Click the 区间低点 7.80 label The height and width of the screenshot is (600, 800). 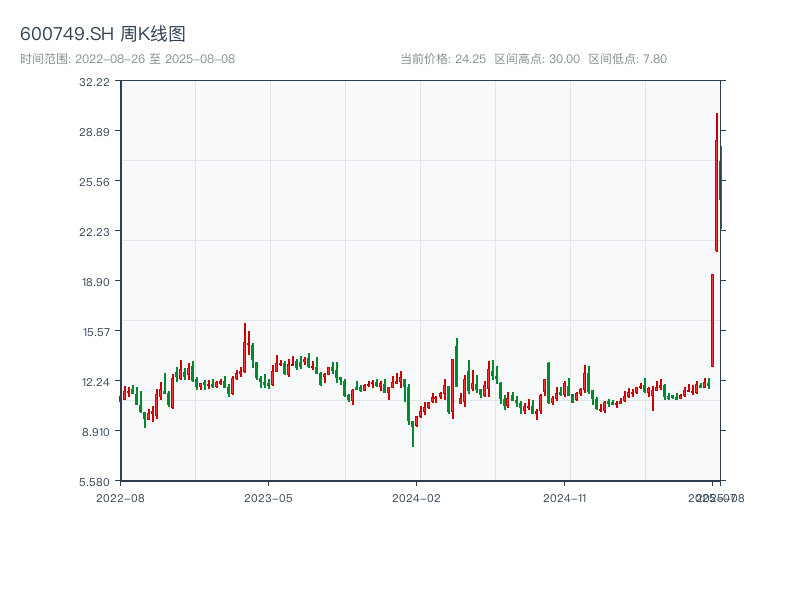[627, 59]
